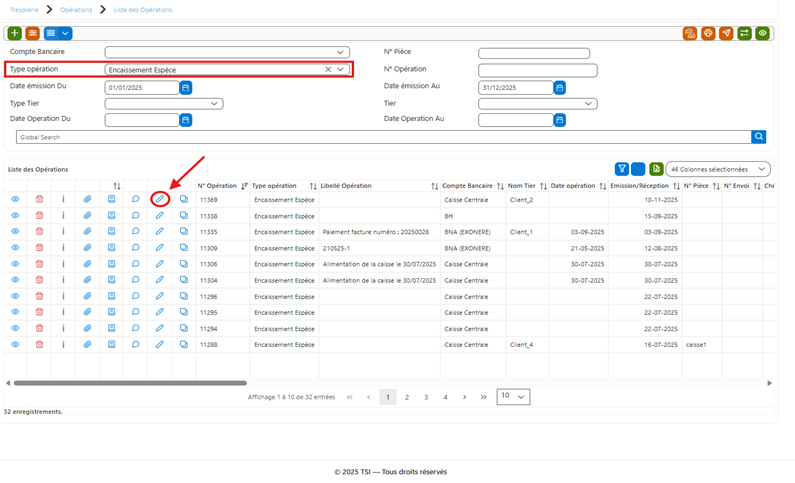View operation 11288 with the eye icon

15,345
